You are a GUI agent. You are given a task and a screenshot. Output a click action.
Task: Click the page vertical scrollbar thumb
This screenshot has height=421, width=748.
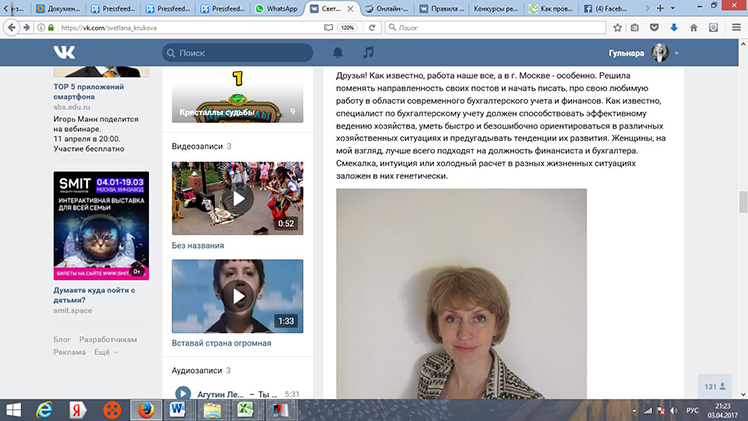click(x=743, y=202)
